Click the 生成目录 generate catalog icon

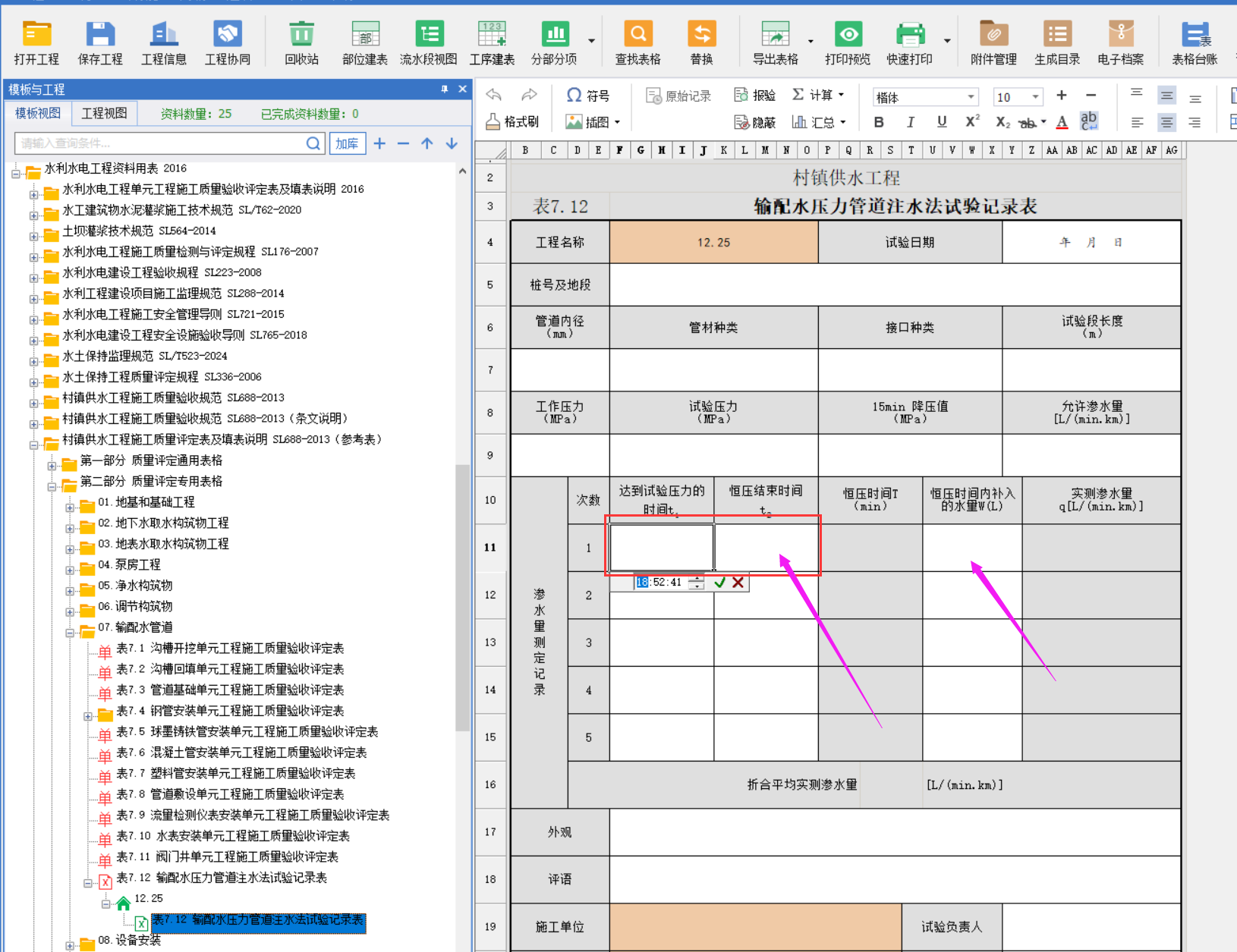point(1056,42)
